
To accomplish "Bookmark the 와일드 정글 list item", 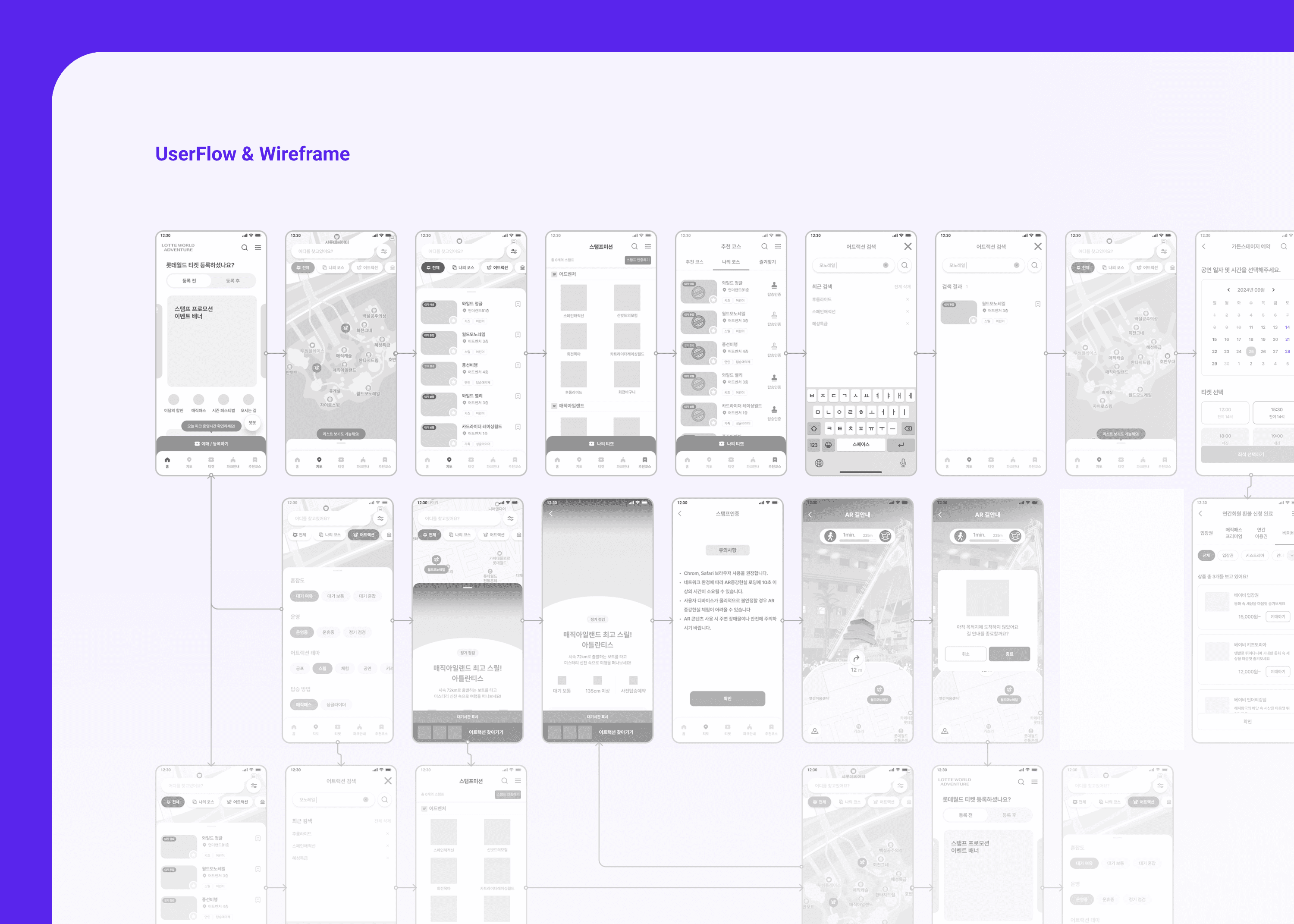I will pyautogui.click(x=518, y=304).
